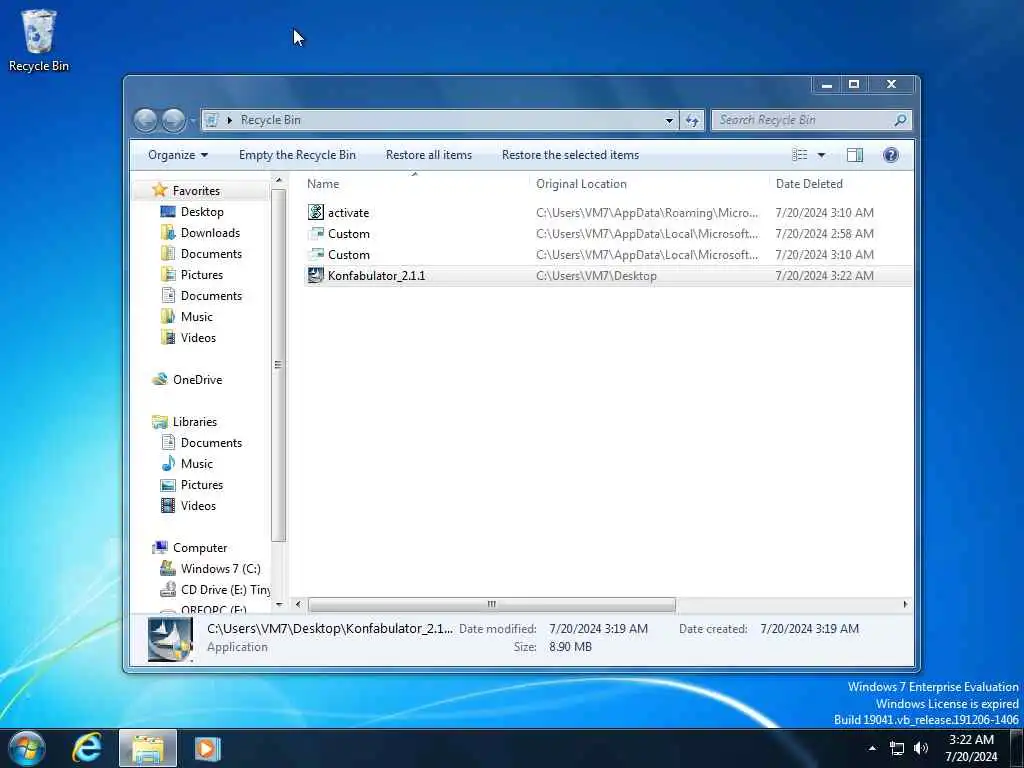Image resolution: width=1024 pixels, height=768 pixels.
Task: Click the Recycle Bin address breadcrumb
Action: coord(270,120)
